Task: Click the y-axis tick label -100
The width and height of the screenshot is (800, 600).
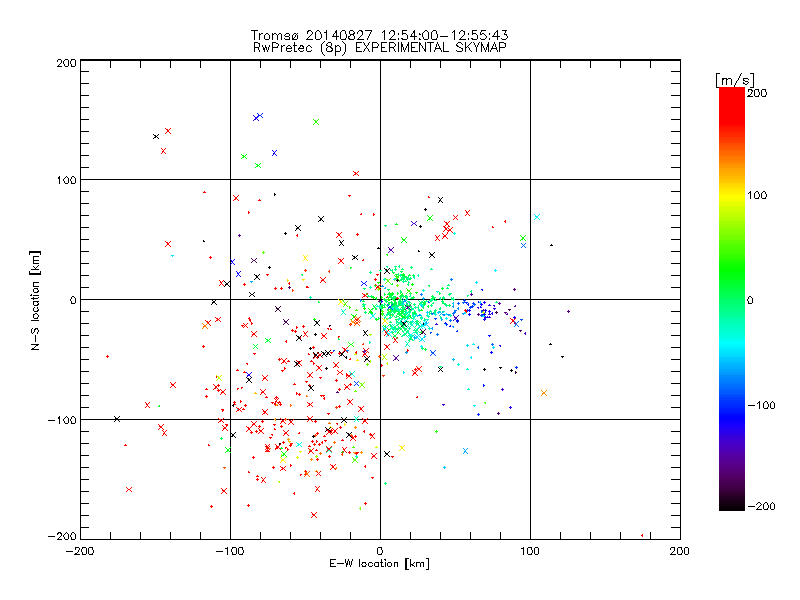Action: tap(62, 420)
